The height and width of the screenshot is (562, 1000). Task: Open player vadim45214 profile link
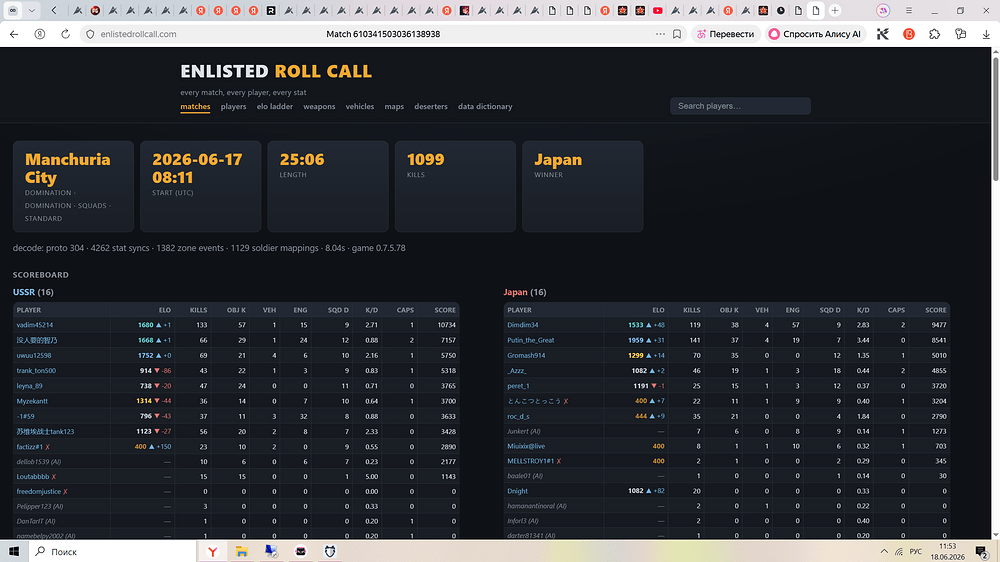pyautogui.click(x=34, y=325)
